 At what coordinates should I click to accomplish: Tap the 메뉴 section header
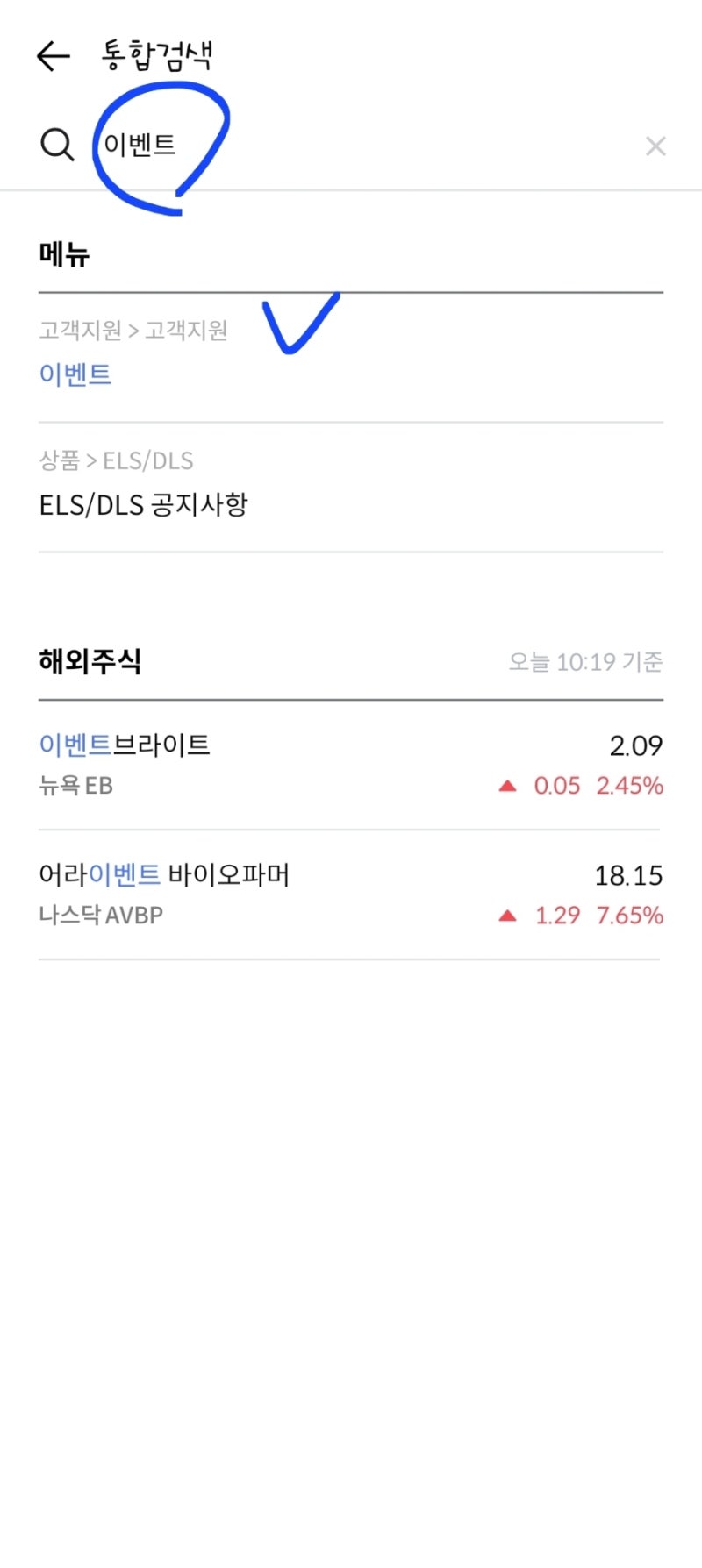click(64, 254)
